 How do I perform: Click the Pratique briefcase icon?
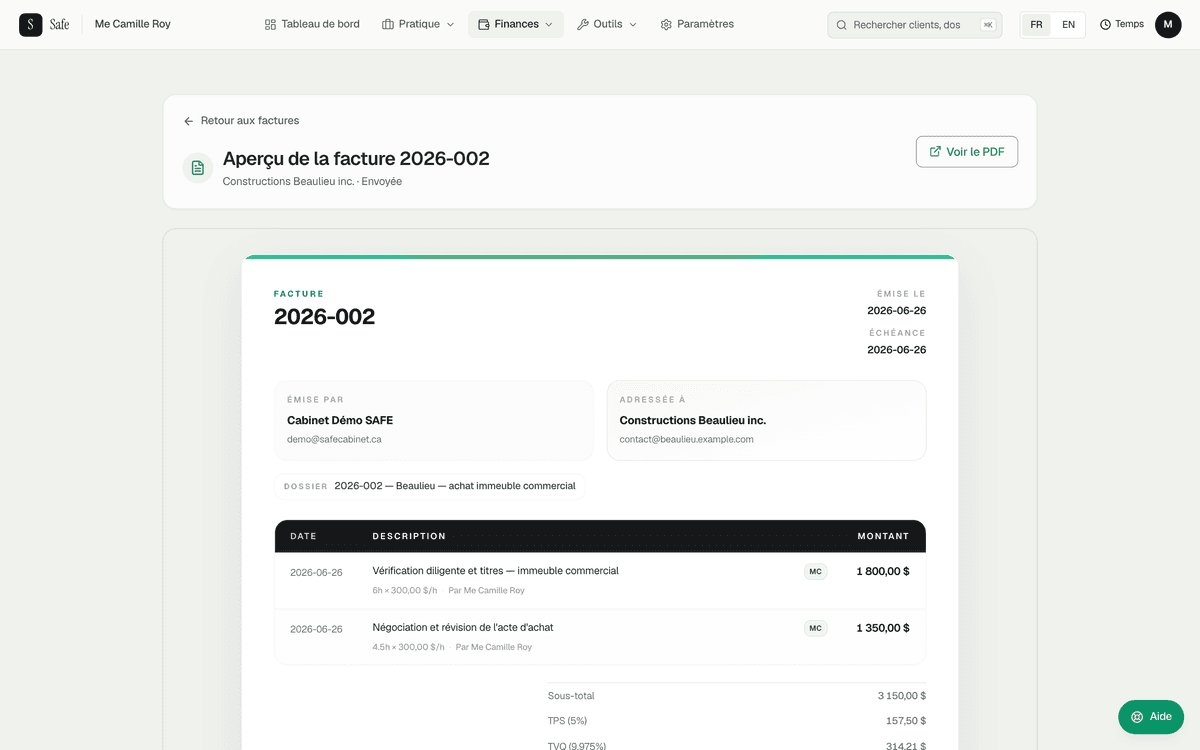[388, 25]
